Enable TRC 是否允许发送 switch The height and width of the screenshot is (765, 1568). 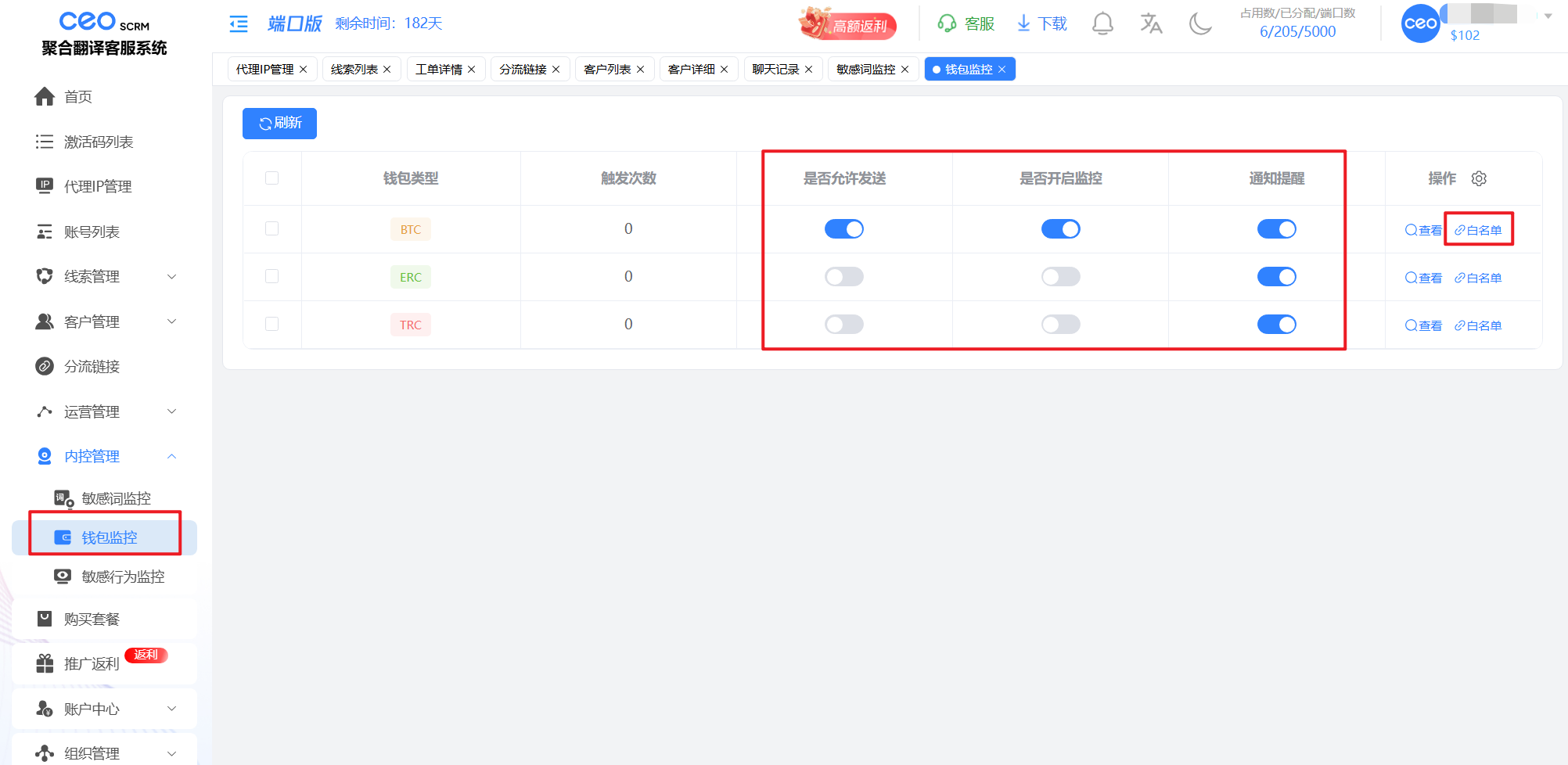click(x=844, y=325)
